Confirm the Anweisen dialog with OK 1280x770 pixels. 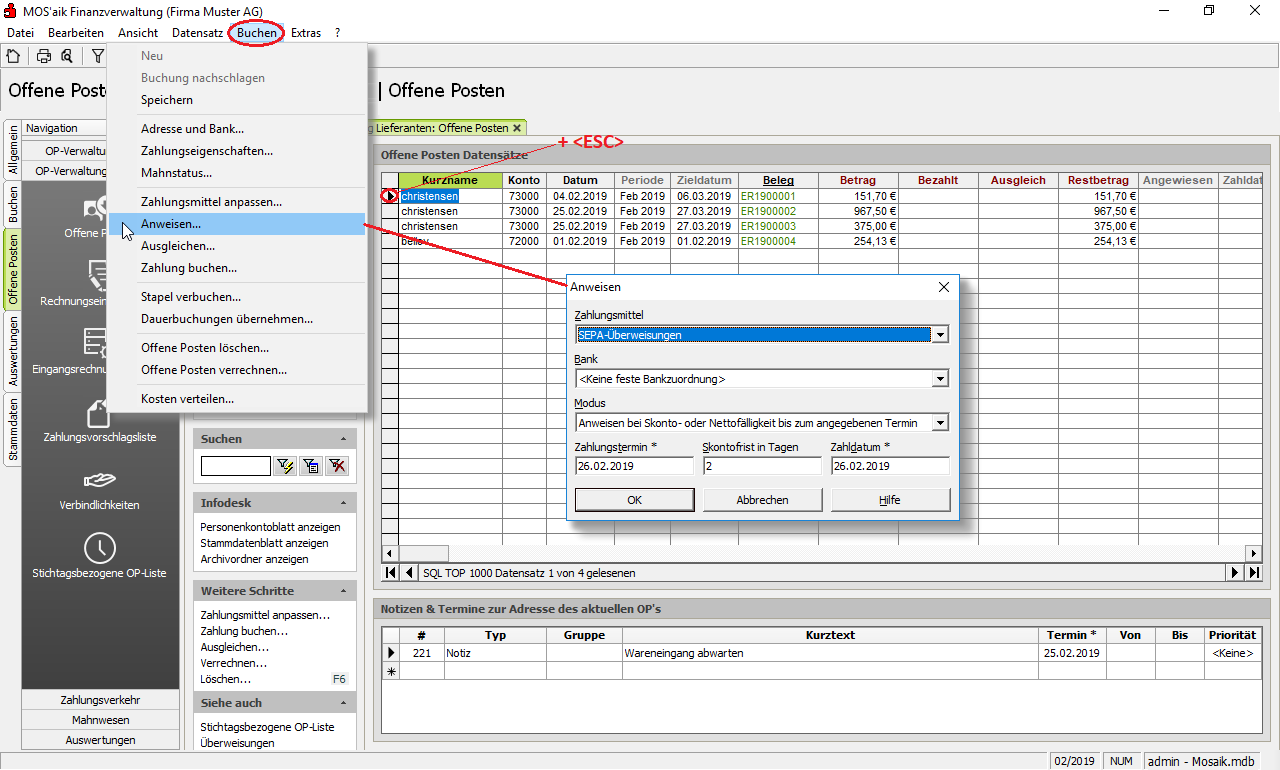634,500
